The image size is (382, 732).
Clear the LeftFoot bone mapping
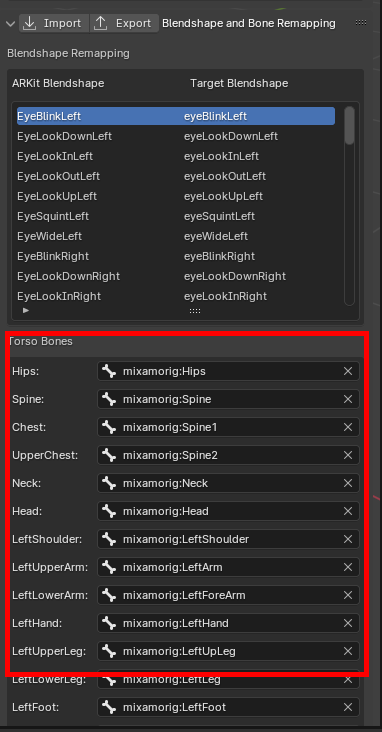coord(348,707)
